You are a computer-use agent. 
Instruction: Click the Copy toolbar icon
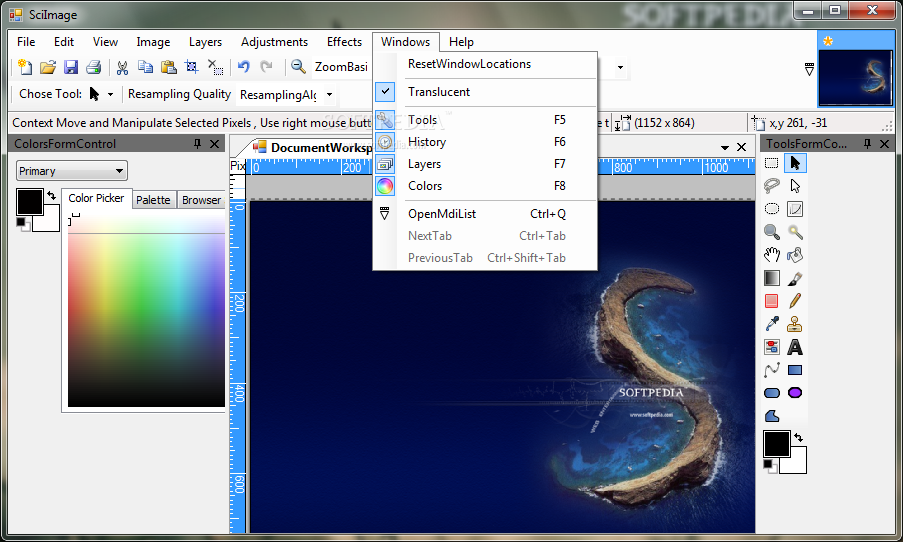pyautogui.click(x=145, y=67)
